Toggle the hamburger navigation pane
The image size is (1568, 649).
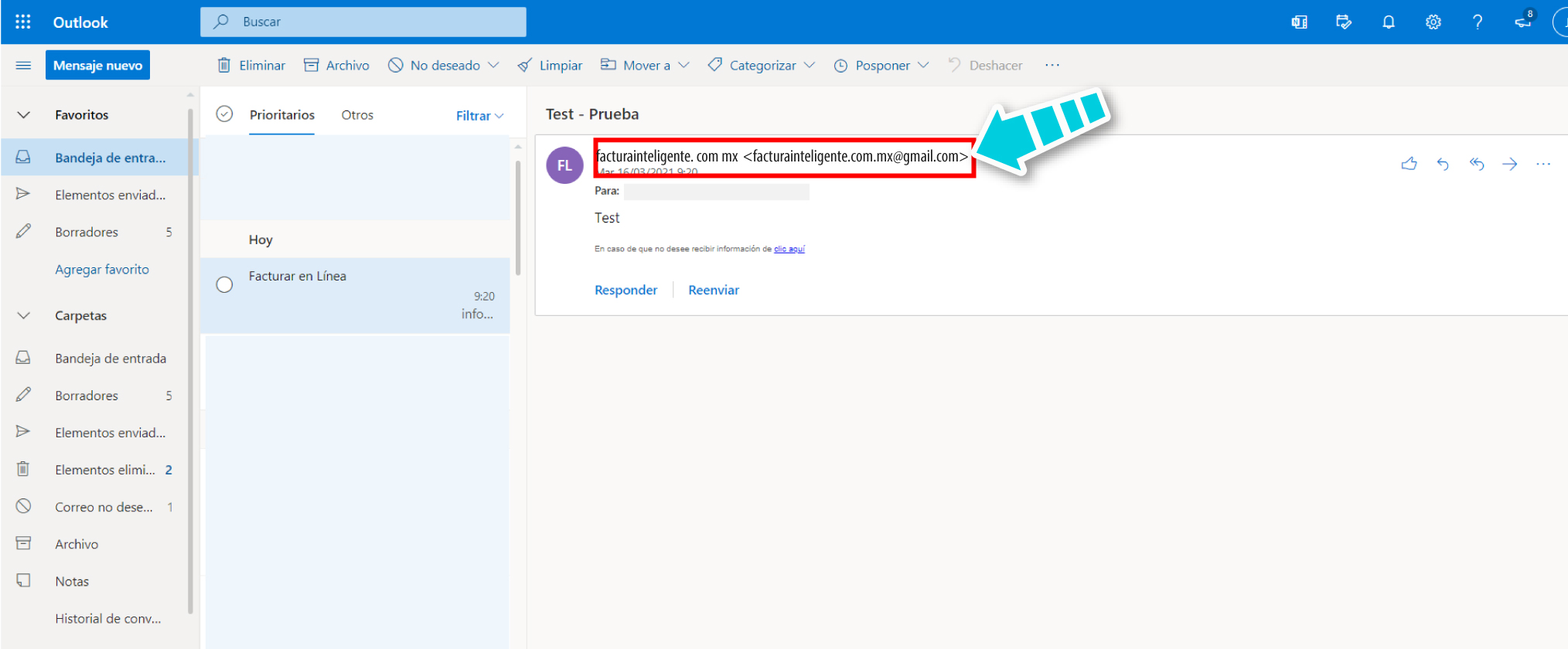[23, 66]
